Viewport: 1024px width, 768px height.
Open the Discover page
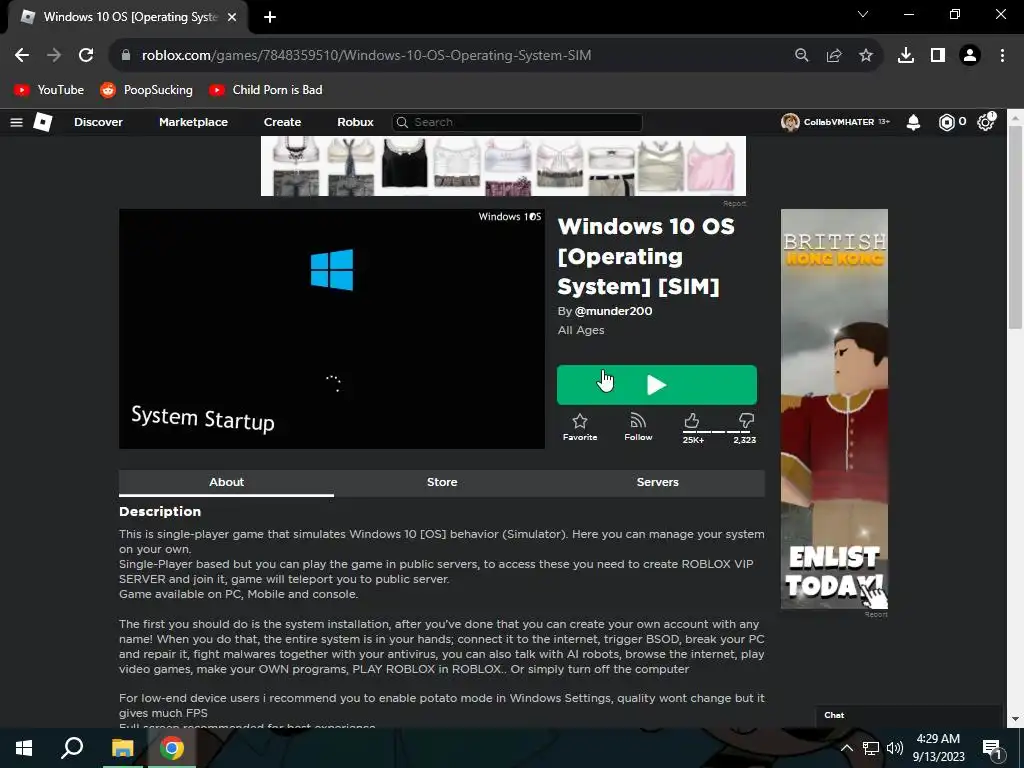[x=98, y=122]
